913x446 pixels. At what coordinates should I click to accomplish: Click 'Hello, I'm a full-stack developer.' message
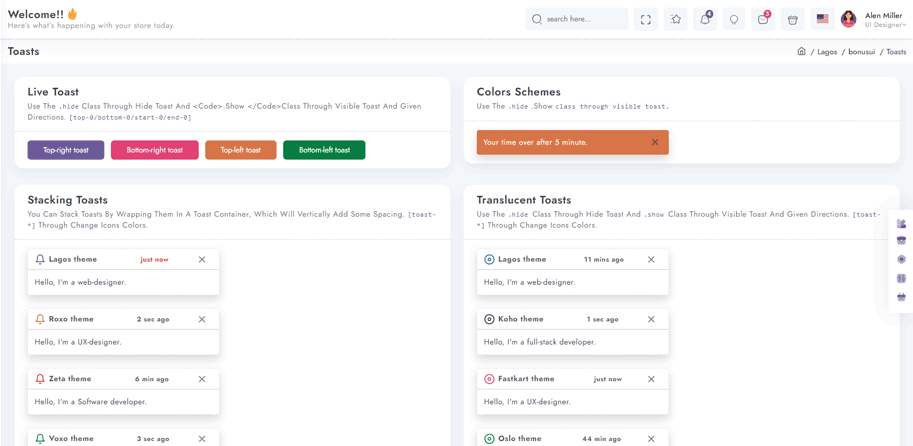540,342
